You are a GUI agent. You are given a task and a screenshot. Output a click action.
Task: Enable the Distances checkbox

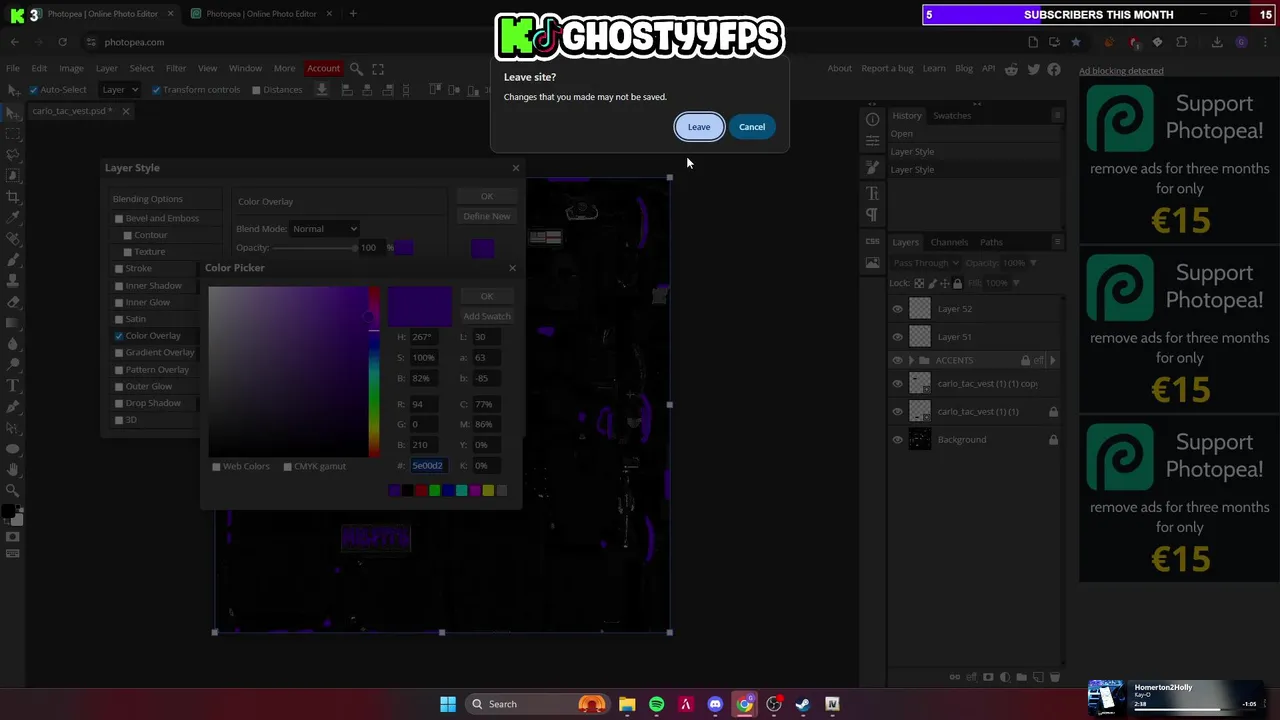(x=256, y=90)
